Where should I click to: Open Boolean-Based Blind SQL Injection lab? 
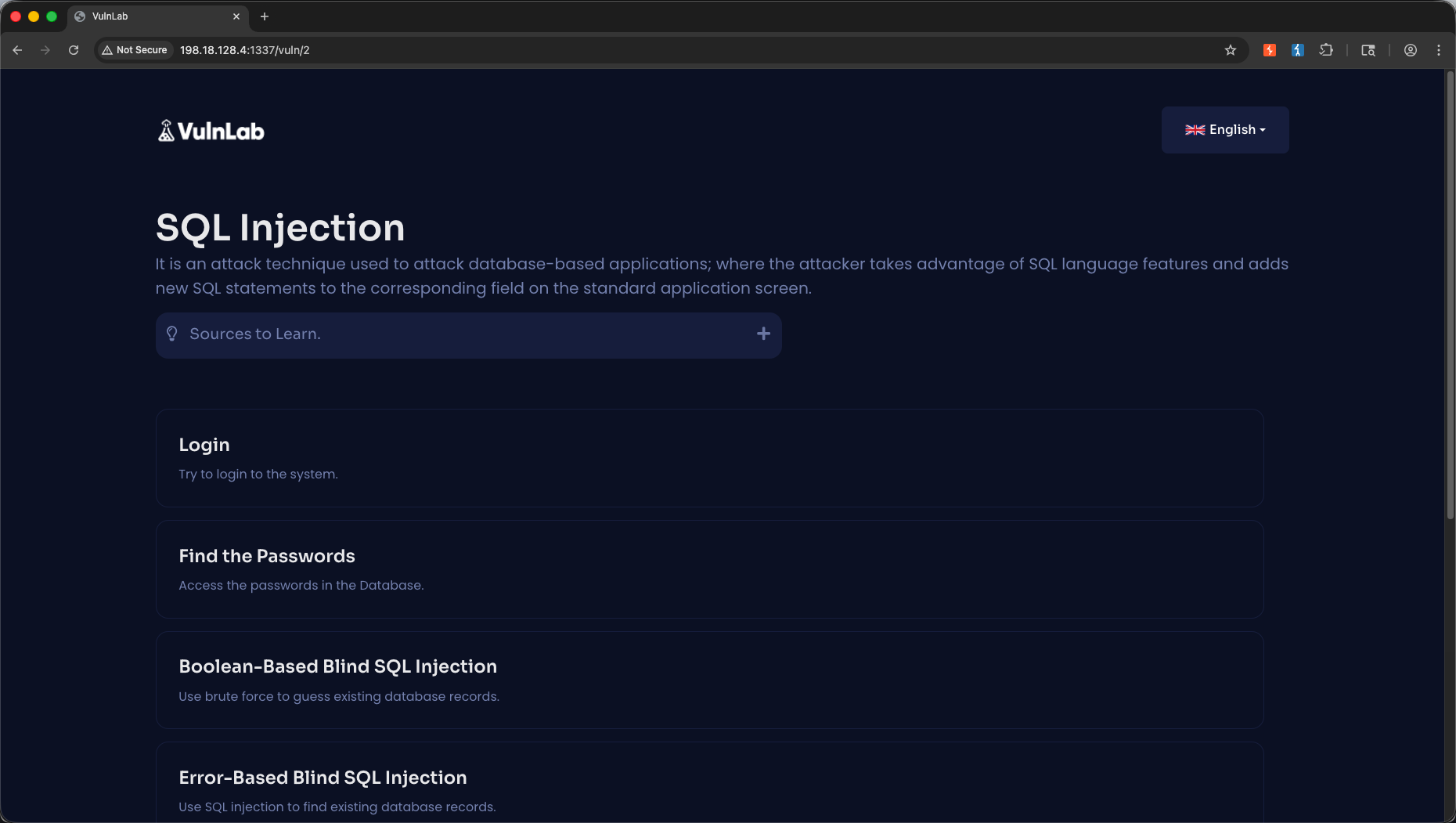tap(710, 680)
